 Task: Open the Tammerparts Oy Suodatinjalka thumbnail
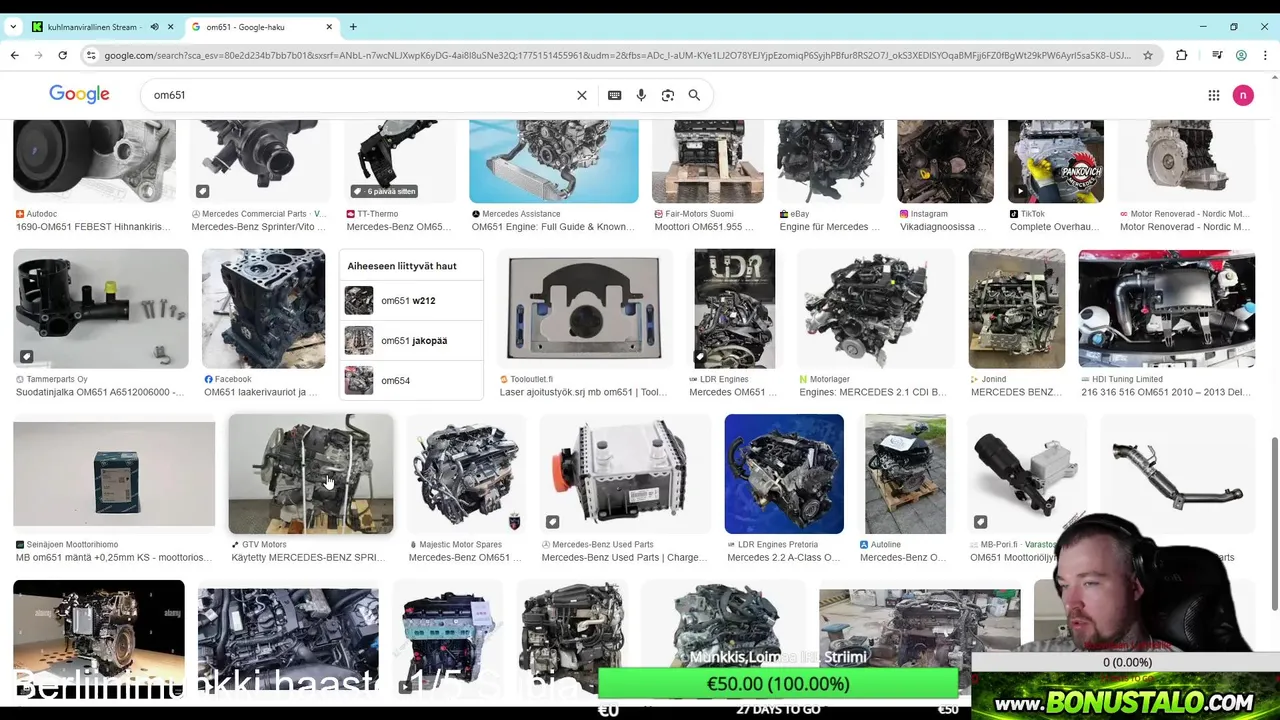click(100, 309)
